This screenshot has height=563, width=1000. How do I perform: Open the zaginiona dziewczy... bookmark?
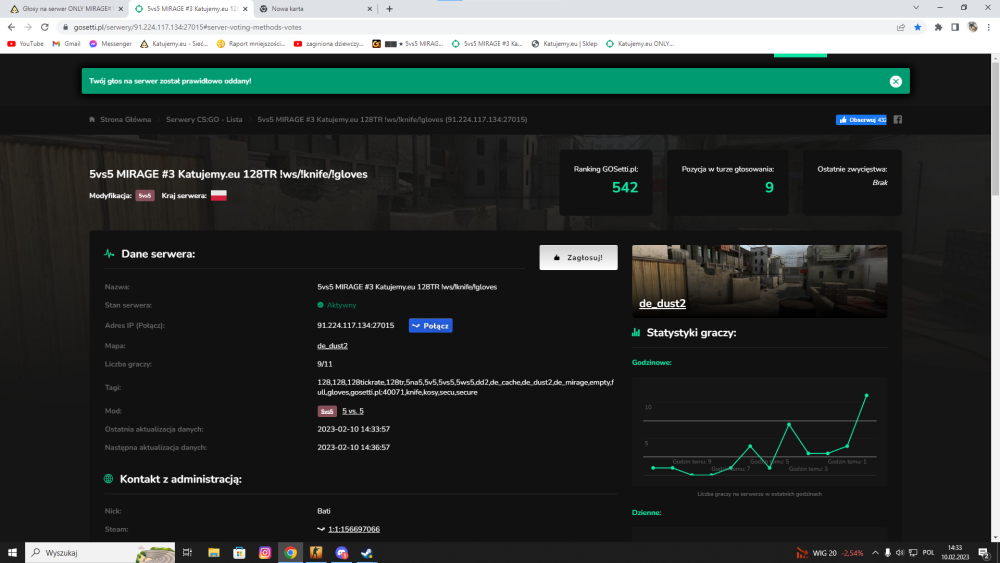point(328,44)
